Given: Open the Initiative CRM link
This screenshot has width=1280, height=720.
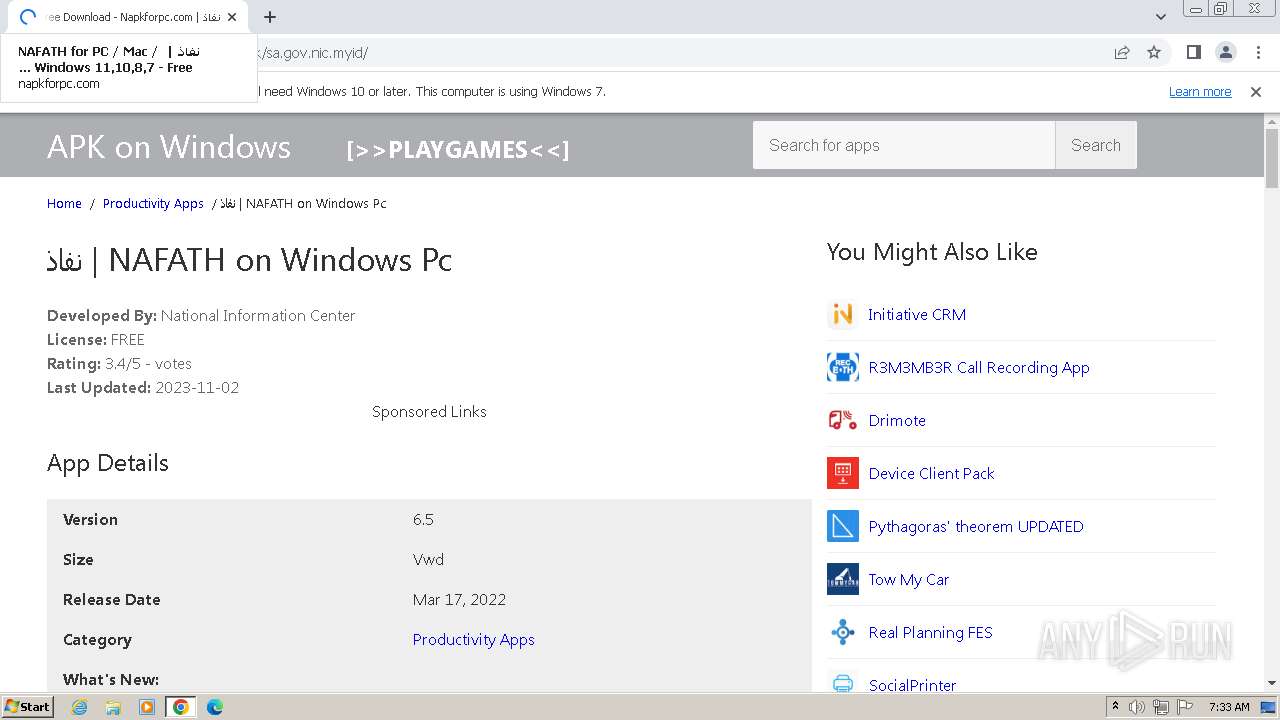Looking at the screenshot, I should (x=917, y=314).
